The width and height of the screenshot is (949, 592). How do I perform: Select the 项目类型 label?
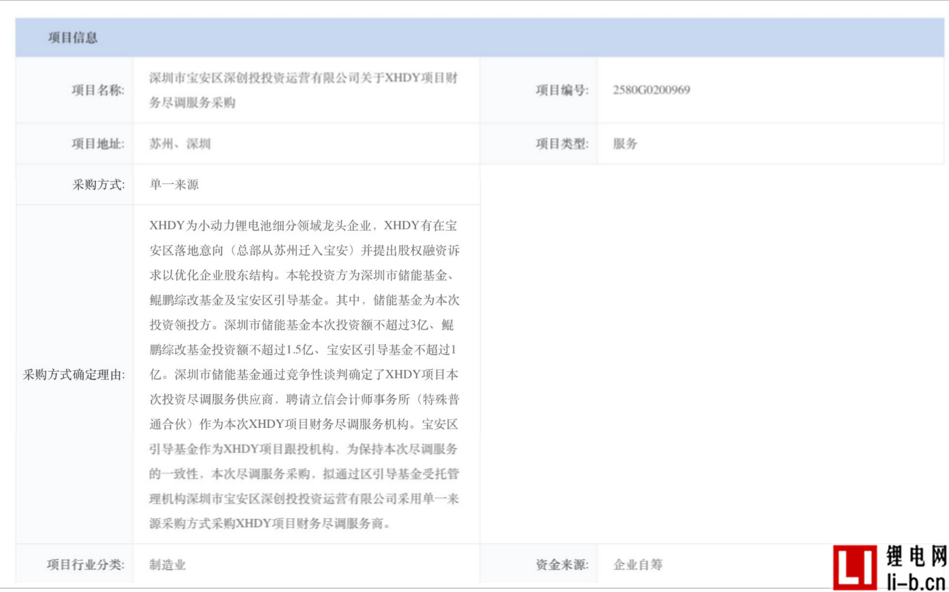(x=562, y=144)
